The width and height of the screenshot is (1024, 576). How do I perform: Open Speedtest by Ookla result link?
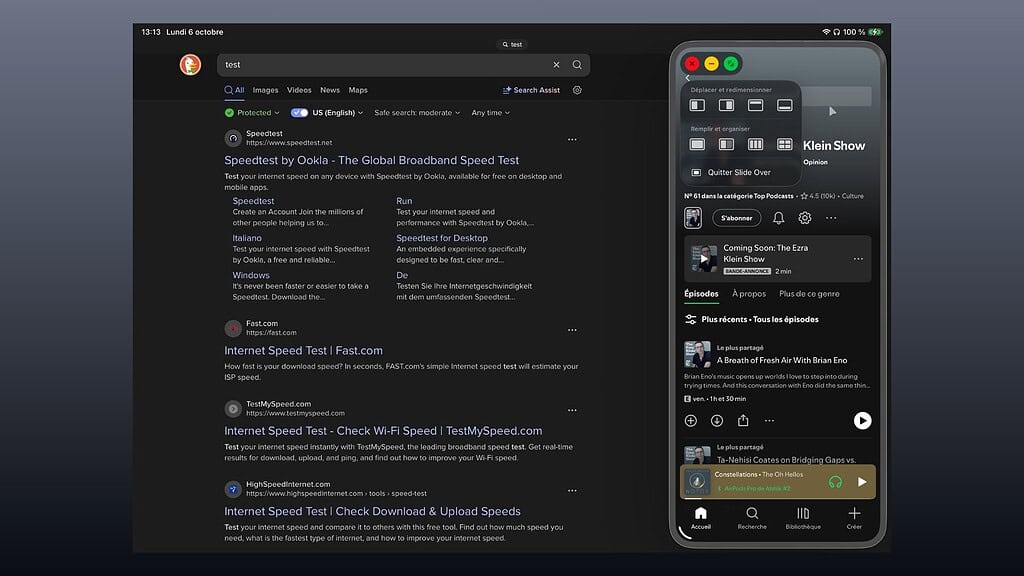pyautogui.click(x=372, y=160)
